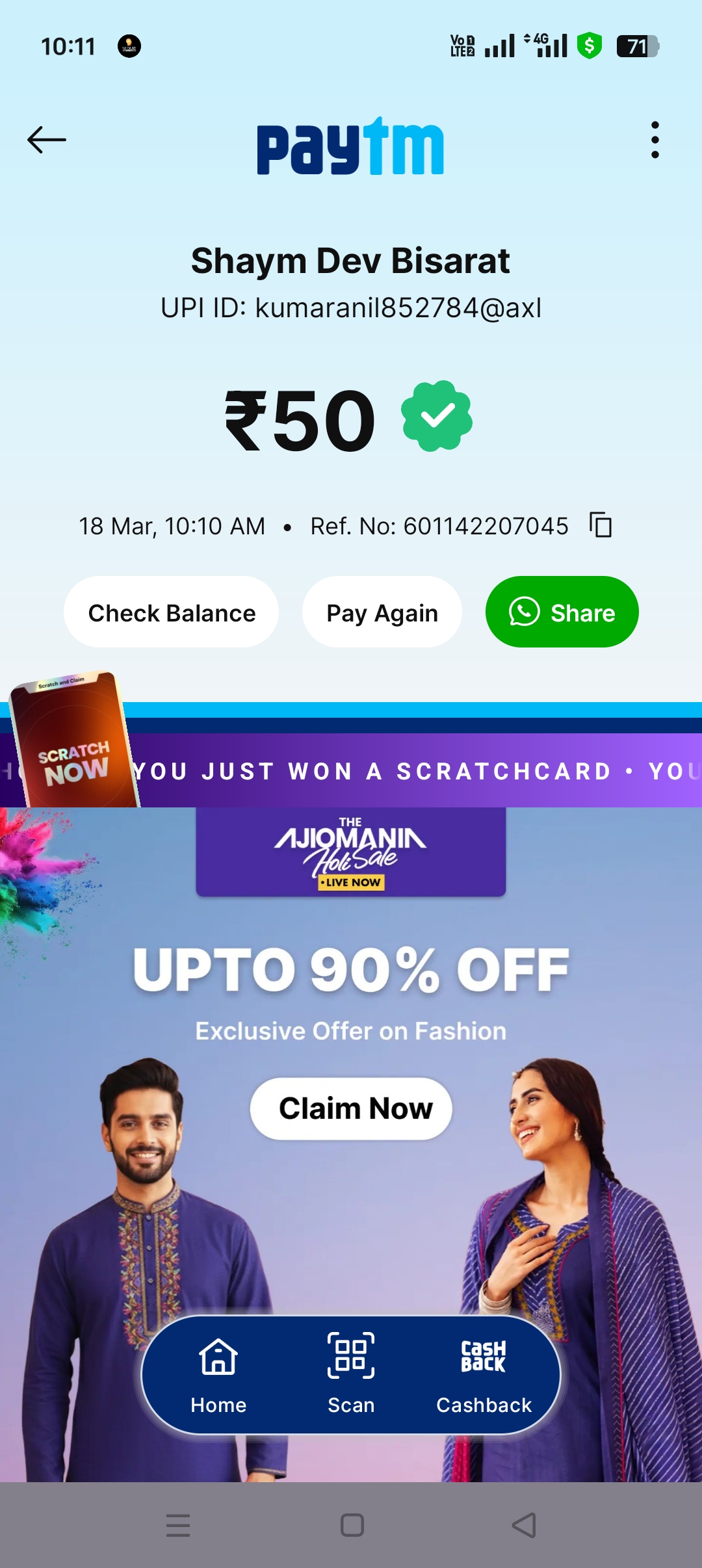This screenshot has height=1568, width=702.
Task: Go to Home tab
Action: click(218, 1375)
